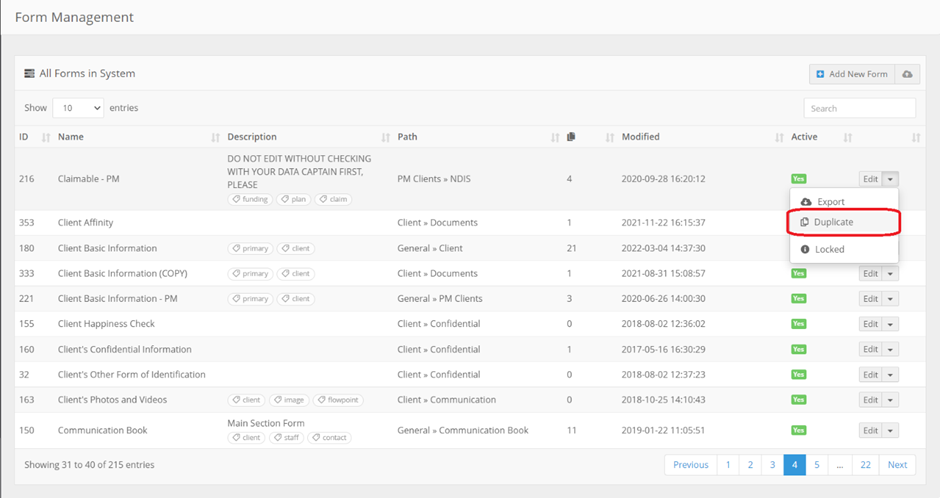Click the Yes badge for Client's Confidential Information
Screen dimensions: 940x498
click(x=799, y=349)
